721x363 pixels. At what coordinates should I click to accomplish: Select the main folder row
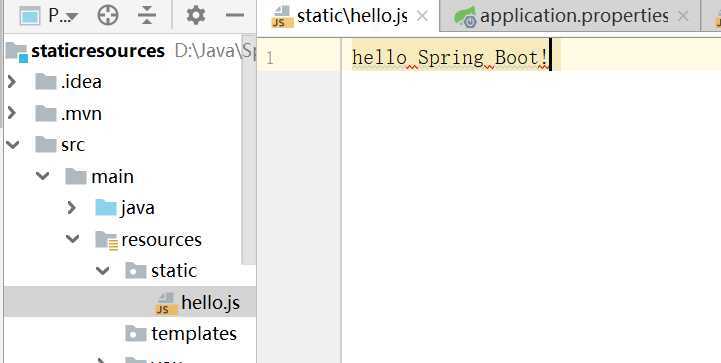coord(130,176)
